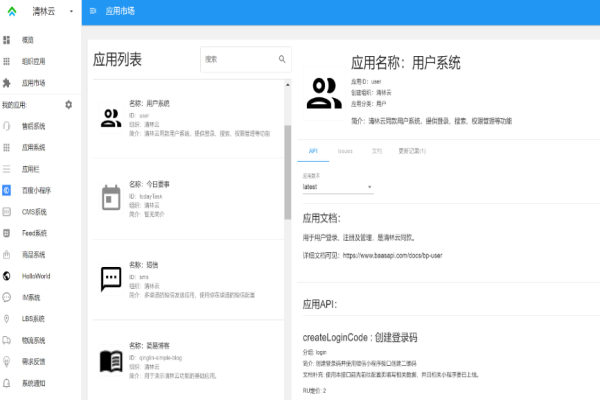This screenshot has width=600, height=400.
Task: Switch to the Issues tab
Action: (x=345, y=151)
